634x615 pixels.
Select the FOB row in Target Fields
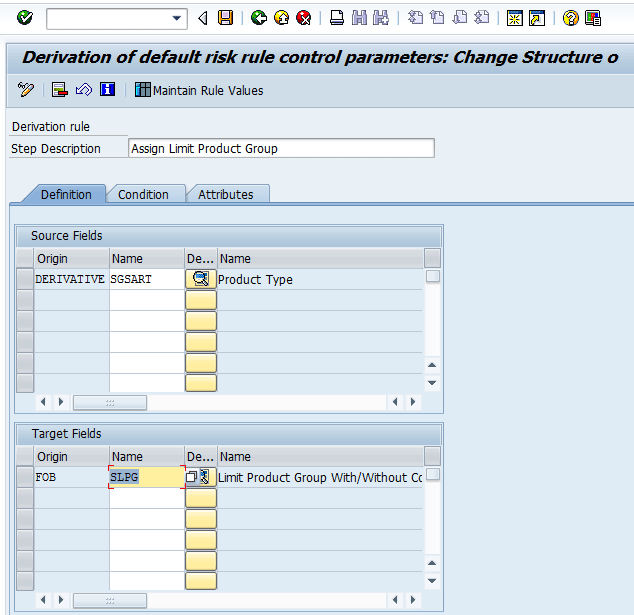(25, 477)
